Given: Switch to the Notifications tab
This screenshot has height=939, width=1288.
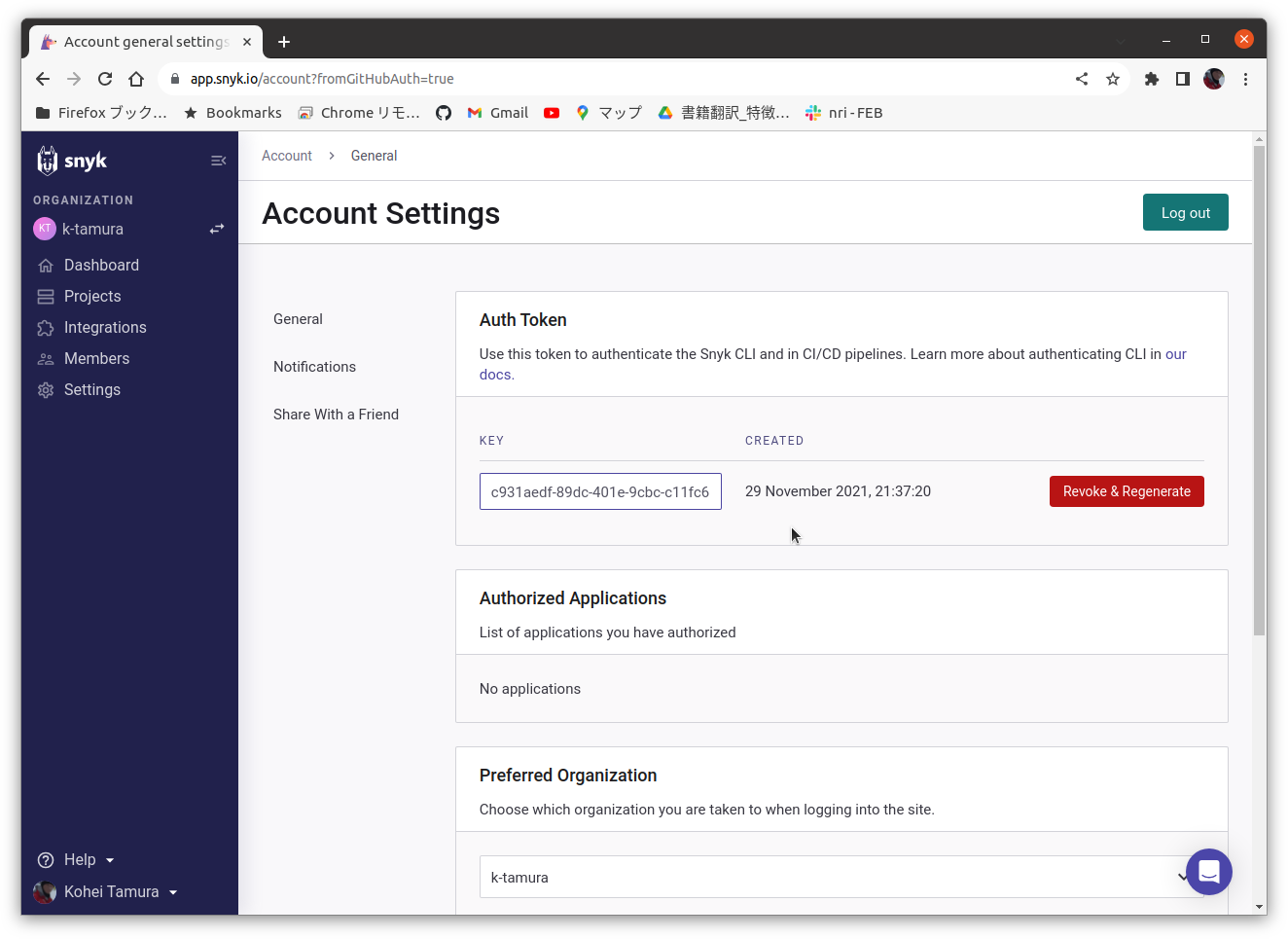Looking at the screenshot, I should point(314,367).
